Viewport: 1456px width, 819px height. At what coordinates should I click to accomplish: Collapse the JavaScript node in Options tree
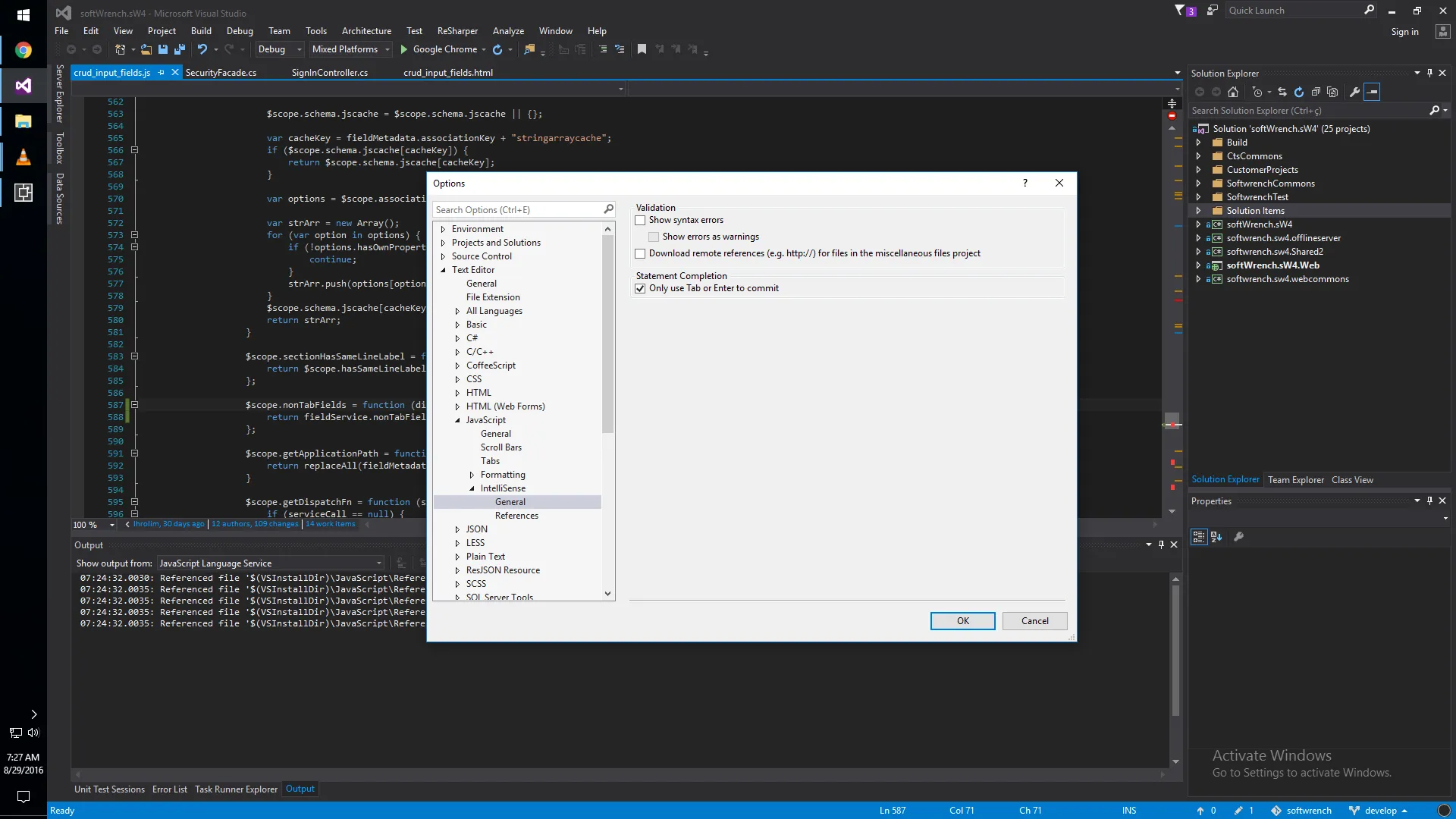[x=457, y=420]
